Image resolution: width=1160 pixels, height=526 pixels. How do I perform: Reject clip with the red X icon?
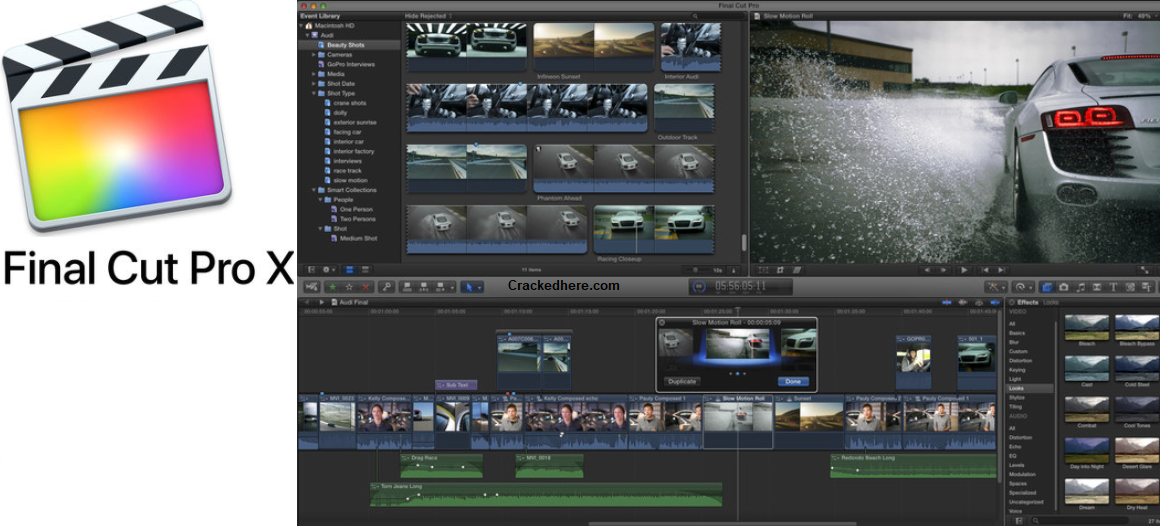365,287
